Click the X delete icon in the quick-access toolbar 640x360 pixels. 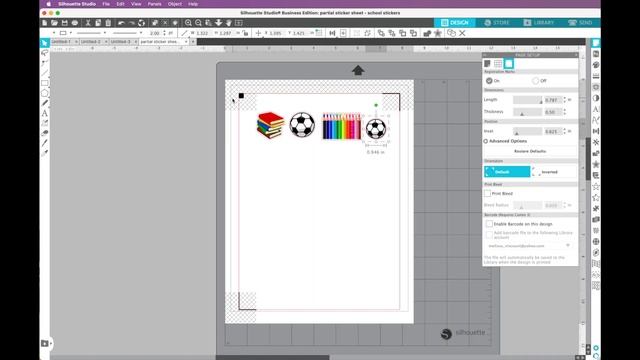click(x=462, y=33)
